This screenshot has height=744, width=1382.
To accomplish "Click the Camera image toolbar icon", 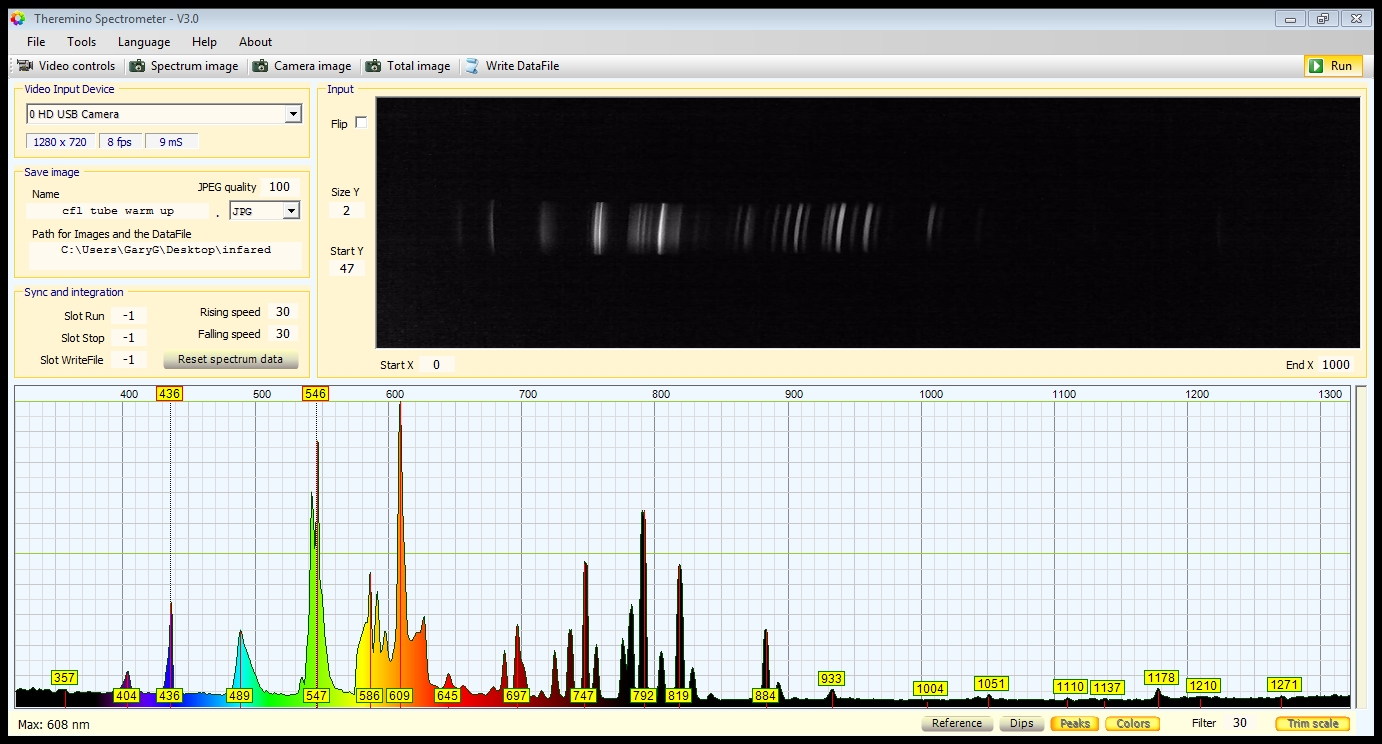I will pos(261,66).
